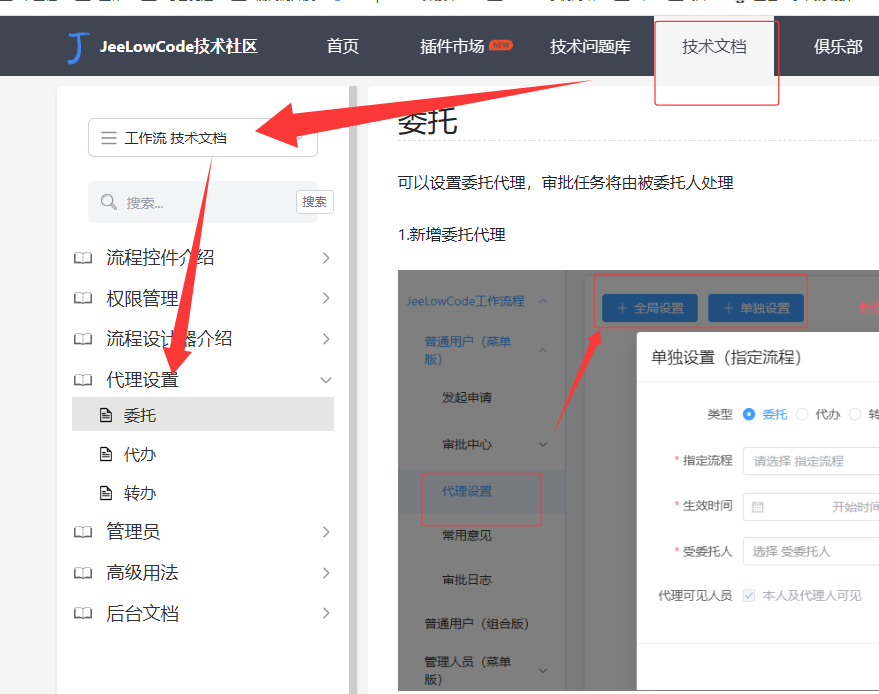Click the hamburger icon in 工作流 技术文档
The width and height of the screenshot is (879, 694).
click(x=108, y=139)
